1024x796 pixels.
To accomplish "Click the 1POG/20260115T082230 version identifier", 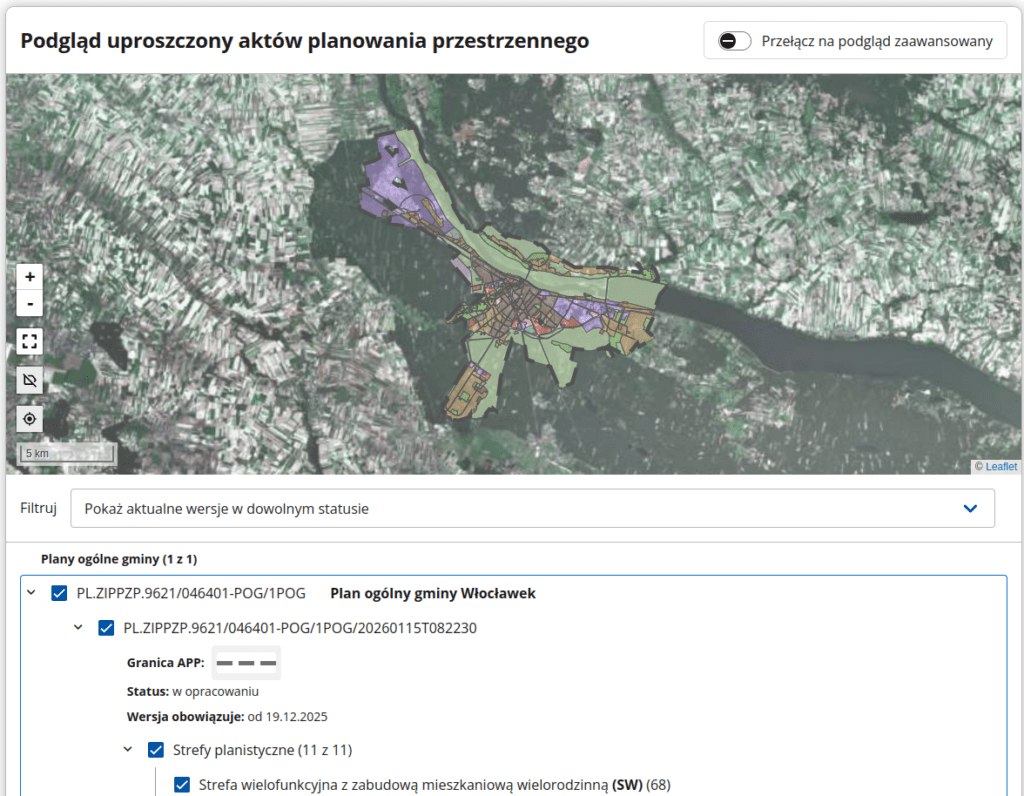I will [x=300, y=628].
